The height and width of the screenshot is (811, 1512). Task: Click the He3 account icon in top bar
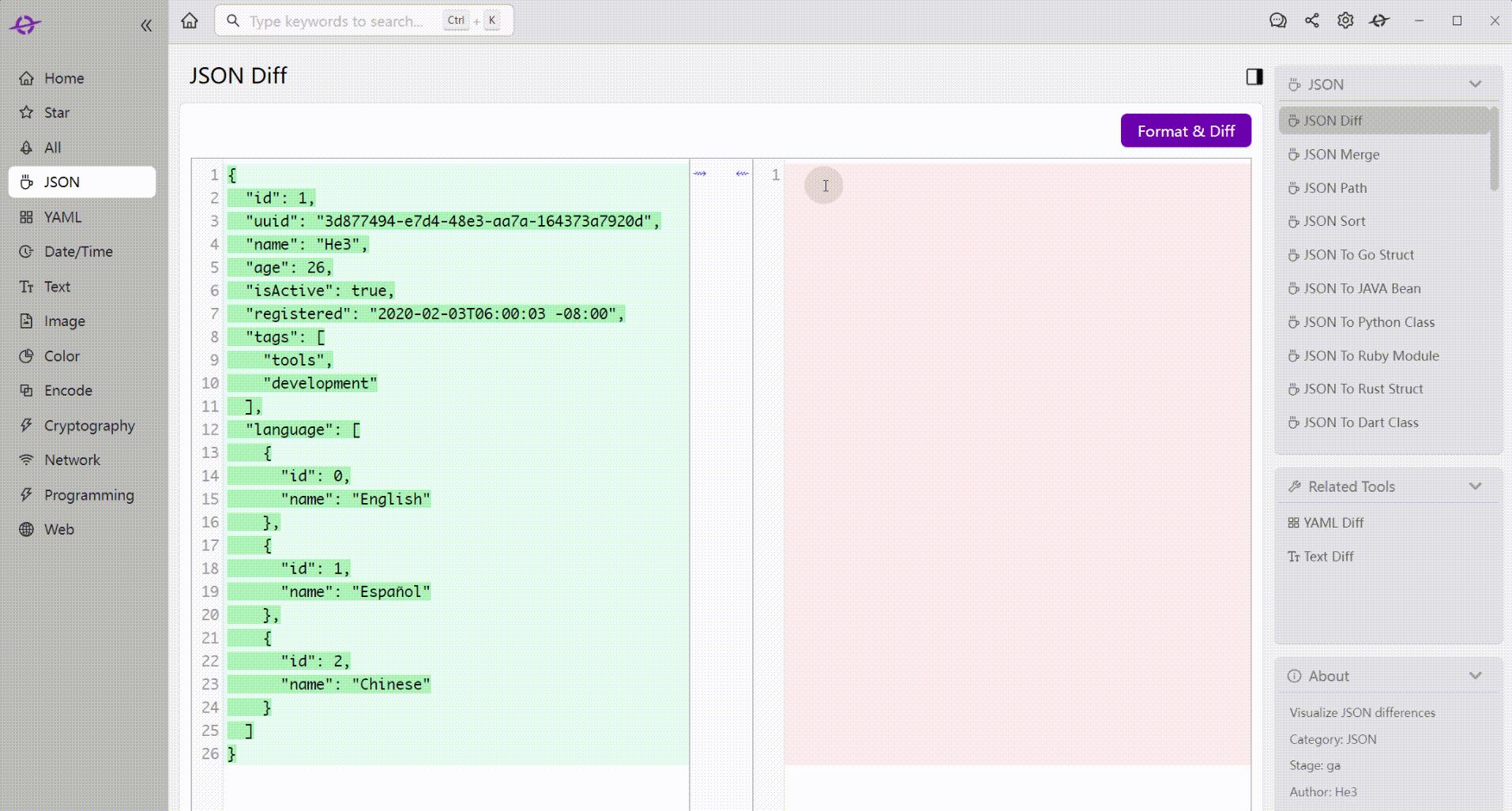[x=1379, y=21]
